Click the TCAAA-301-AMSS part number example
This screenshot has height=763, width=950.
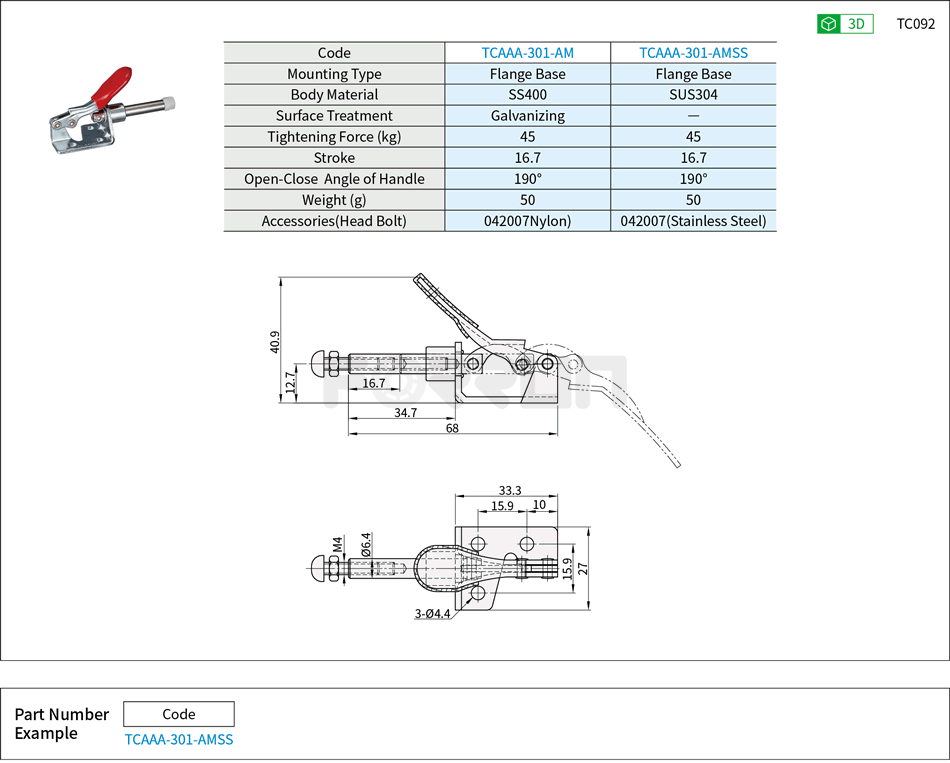click(x=178, y=739)
